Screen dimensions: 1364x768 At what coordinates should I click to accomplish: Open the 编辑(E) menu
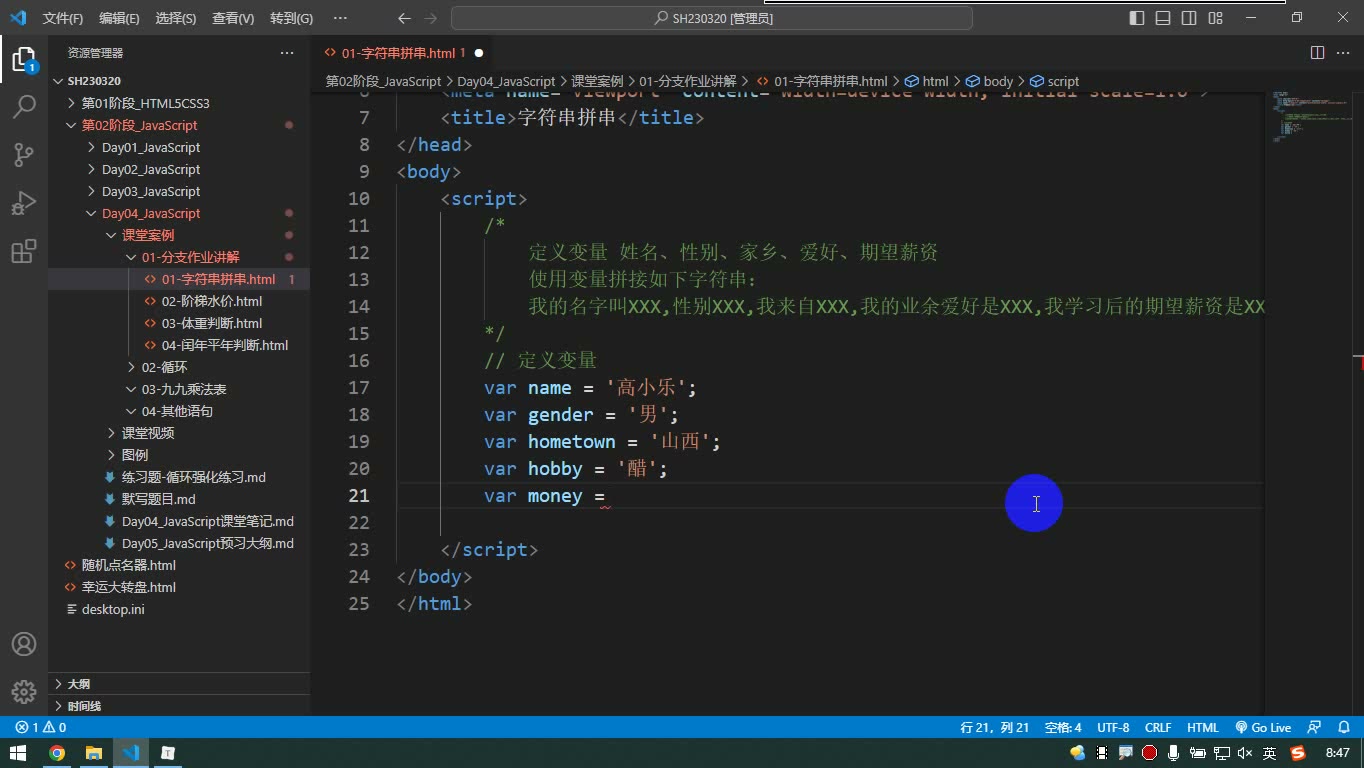tap(119, 18)
